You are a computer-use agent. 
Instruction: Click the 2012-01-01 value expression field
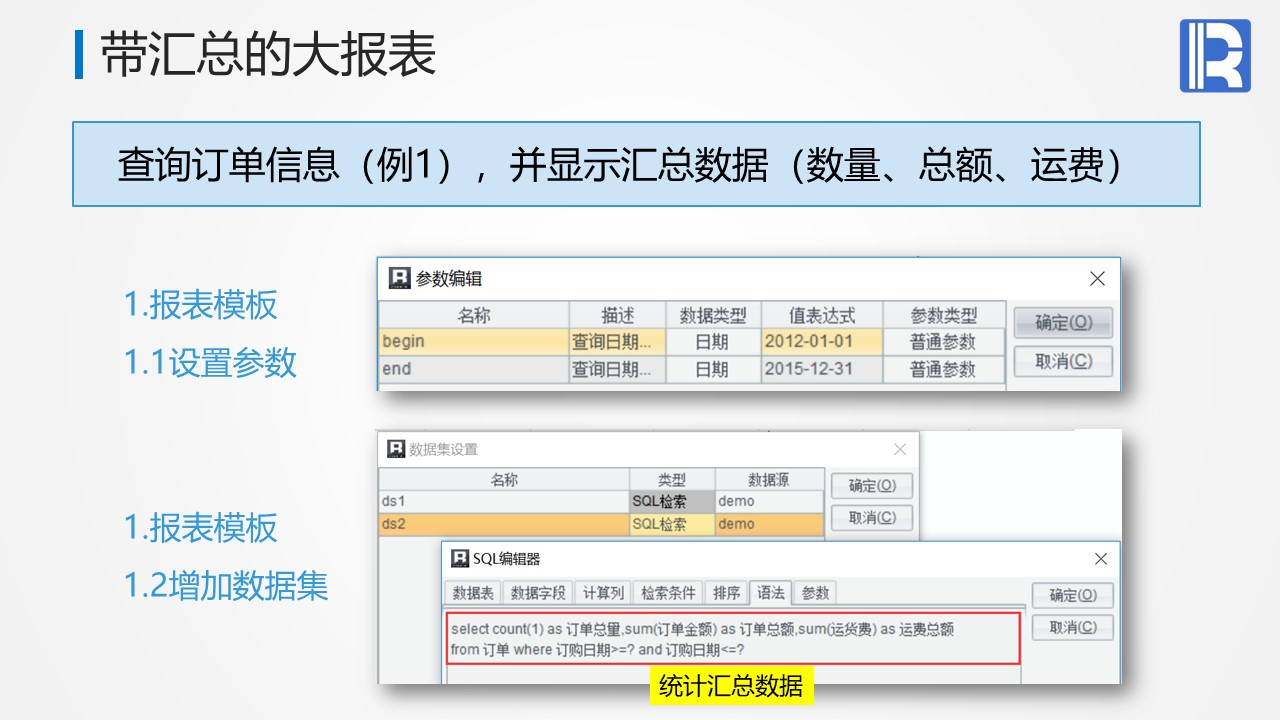coord(822,341)
